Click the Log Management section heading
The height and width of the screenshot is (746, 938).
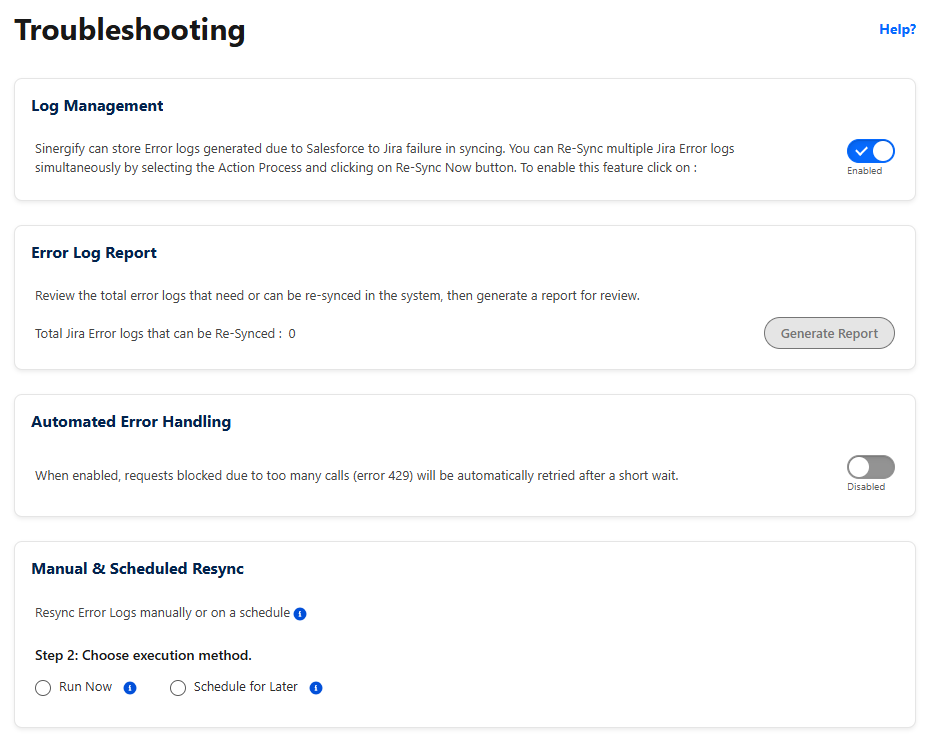97,106
